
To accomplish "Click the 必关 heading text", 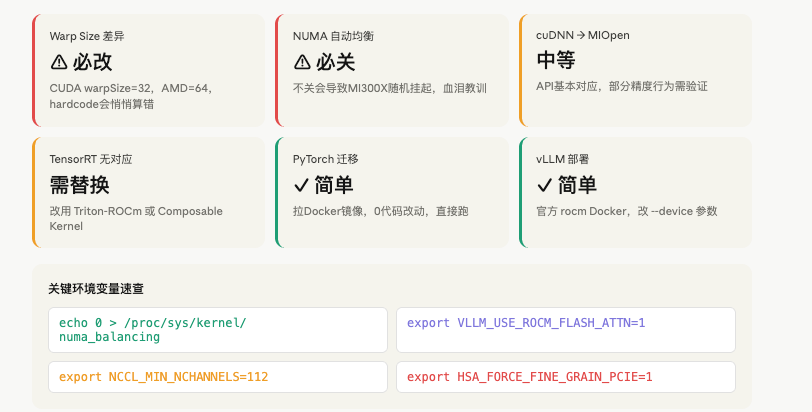I will coord(336,62).
